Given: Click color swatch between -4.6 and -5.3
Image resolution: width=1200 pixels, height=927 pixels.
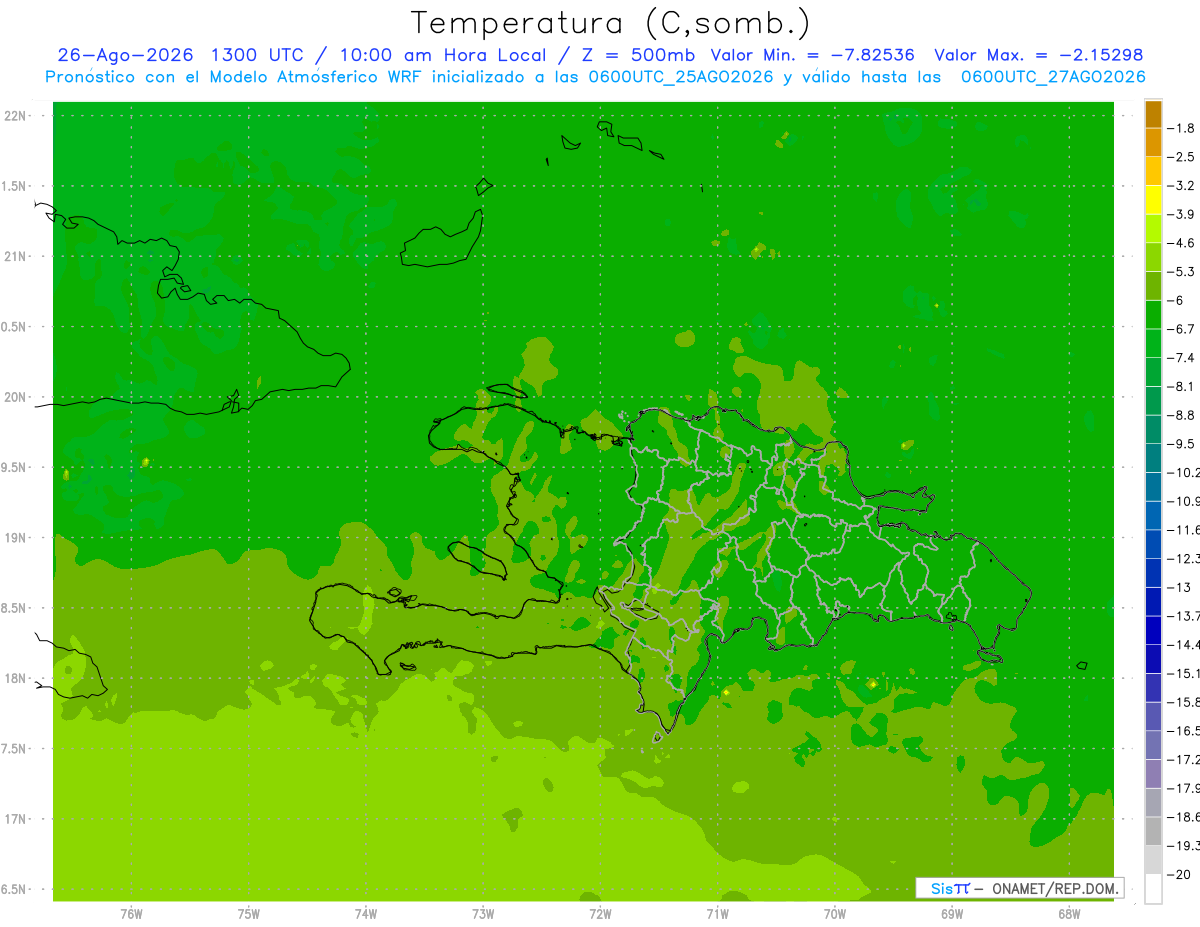Looking at the screenshot, I should pos(1153,257).
